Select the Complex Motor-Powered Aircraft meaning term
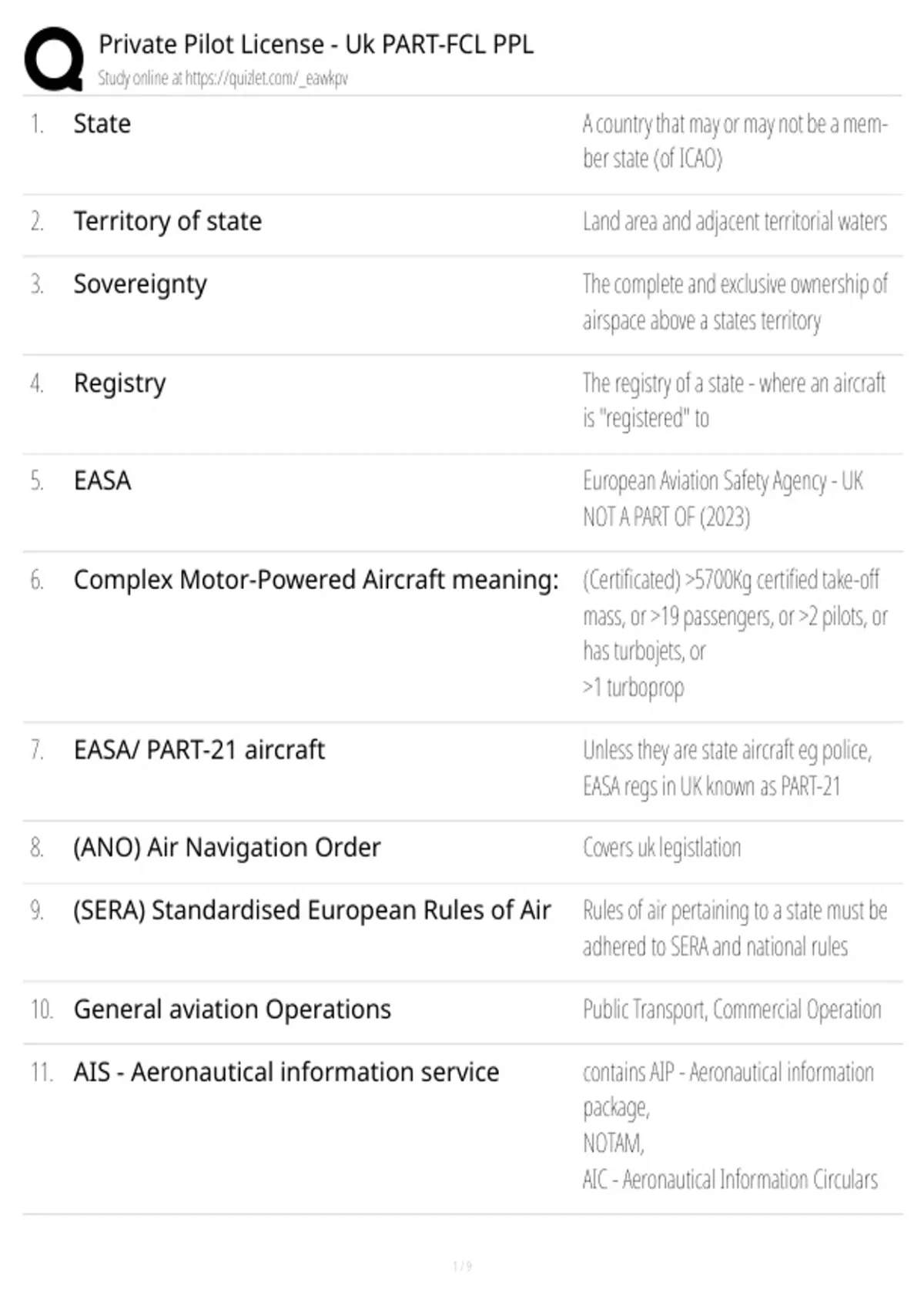This screenshot has width=924, height=1309. [x=316, y=580]
